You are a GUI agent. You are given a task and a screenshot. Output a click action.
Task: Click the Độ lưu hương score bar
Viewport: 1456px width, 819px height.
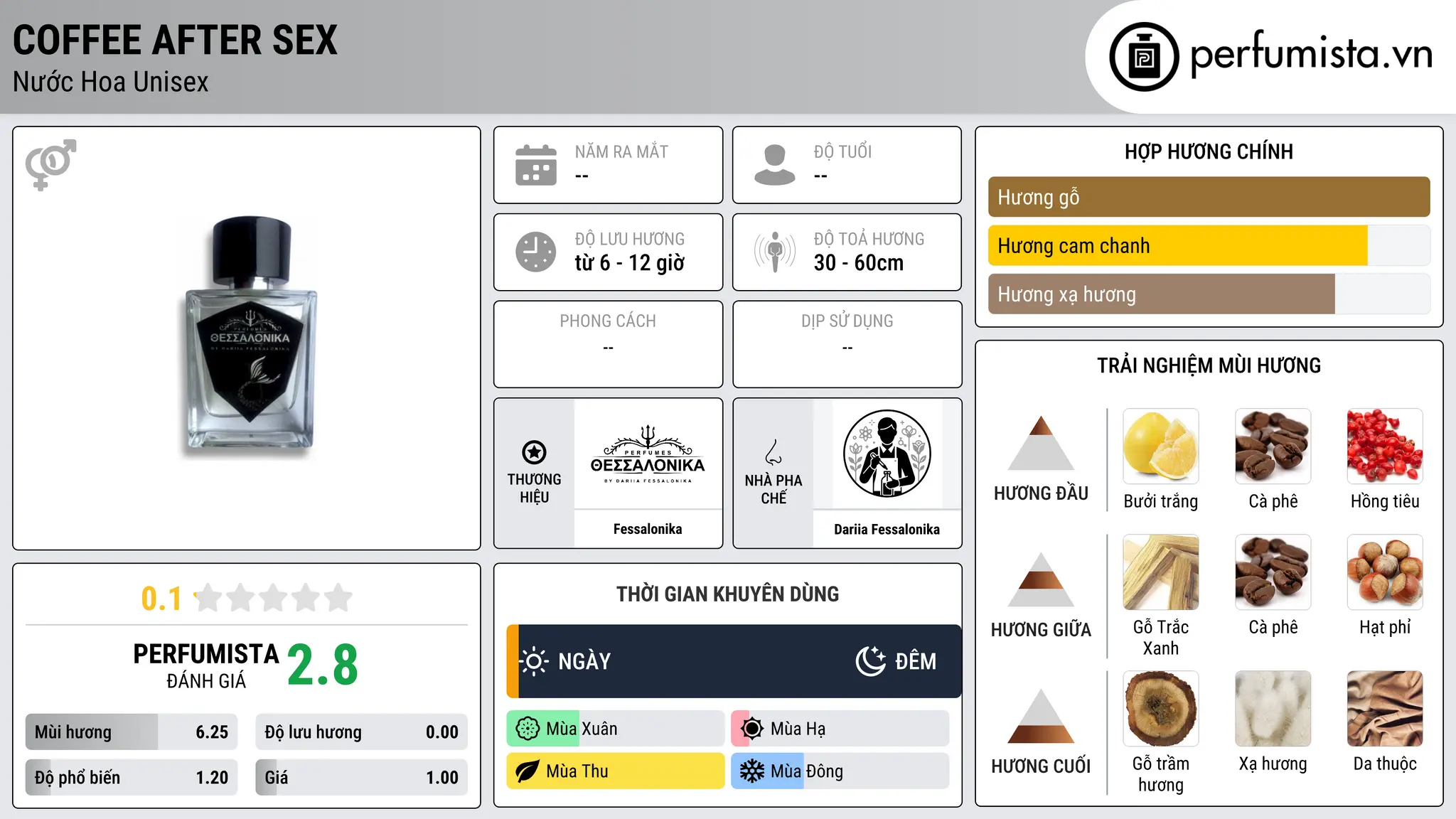coord(362,732)
